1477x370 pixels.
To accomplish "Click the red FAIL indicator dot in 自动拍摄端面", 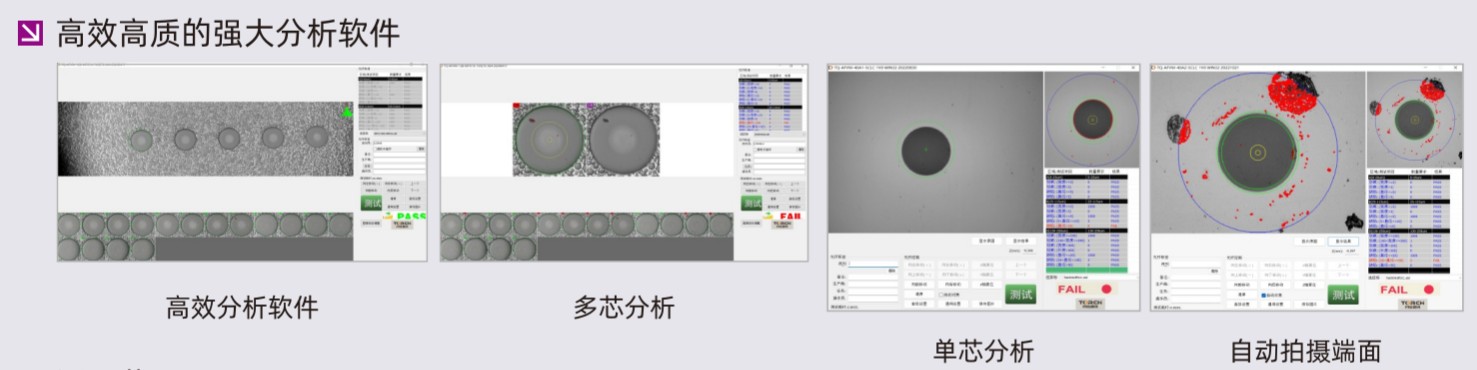I will [1429, 290].
